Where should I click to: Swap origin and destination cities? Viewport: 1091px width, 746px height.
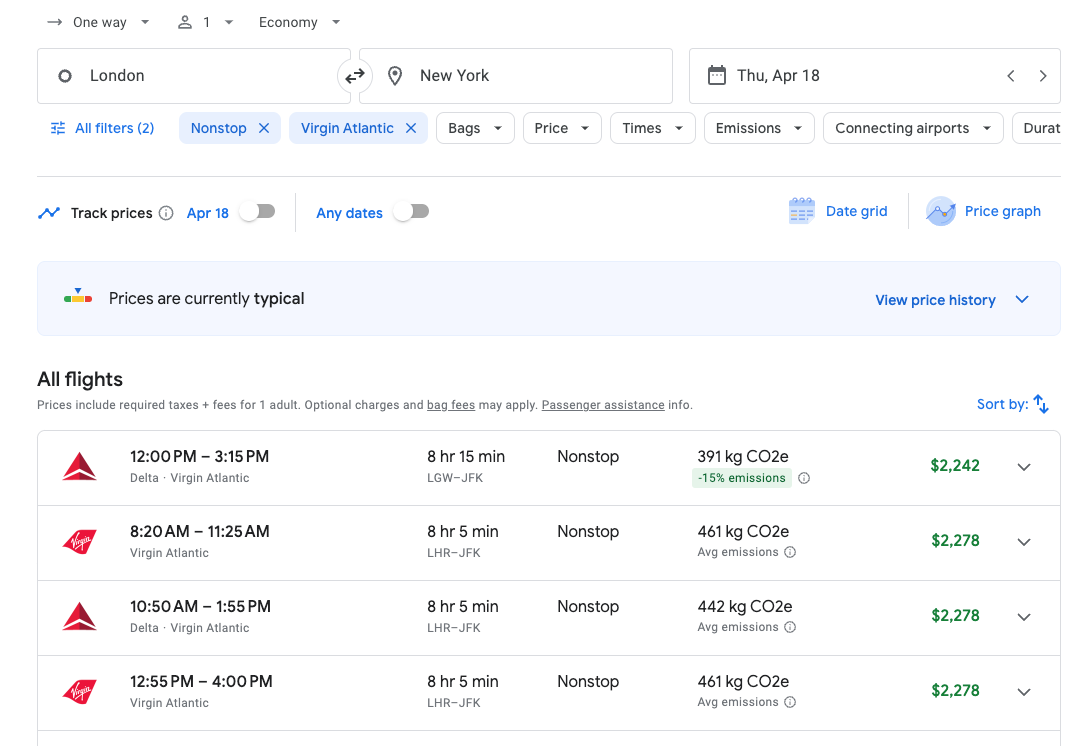(x=355, y=76)
